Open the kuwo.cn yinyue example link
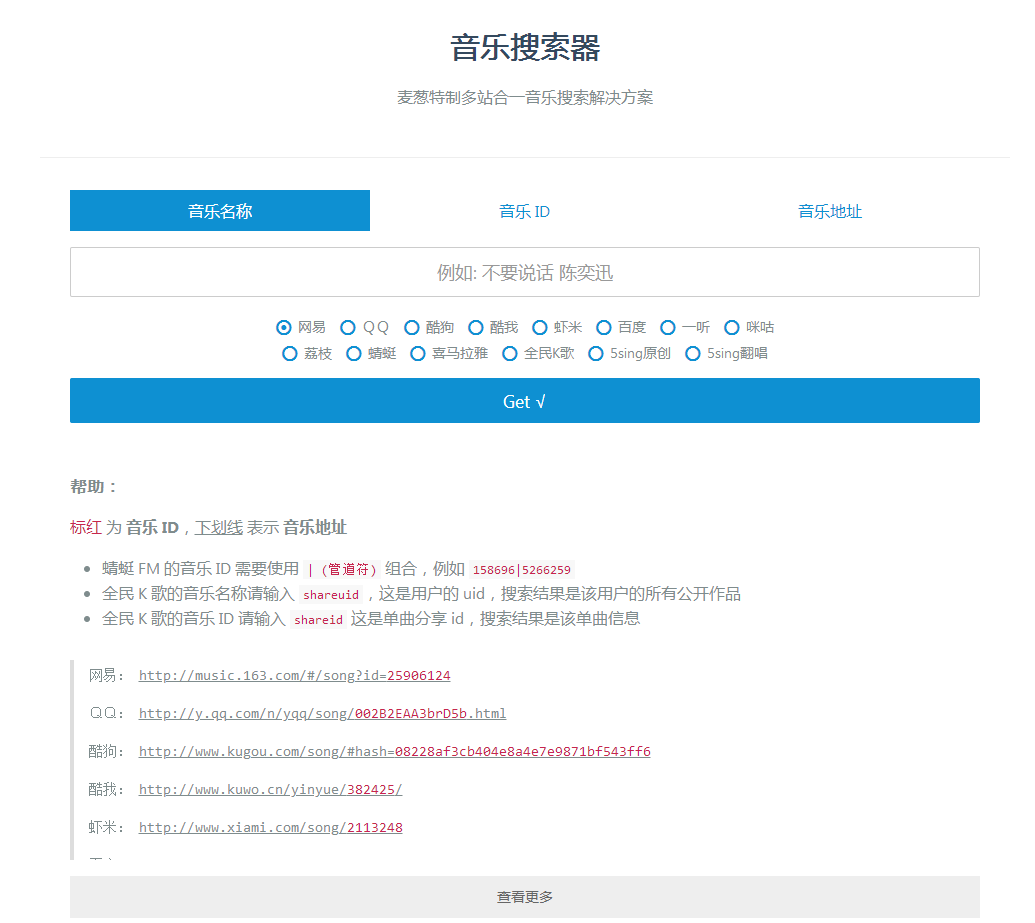 tap(271, 790)
